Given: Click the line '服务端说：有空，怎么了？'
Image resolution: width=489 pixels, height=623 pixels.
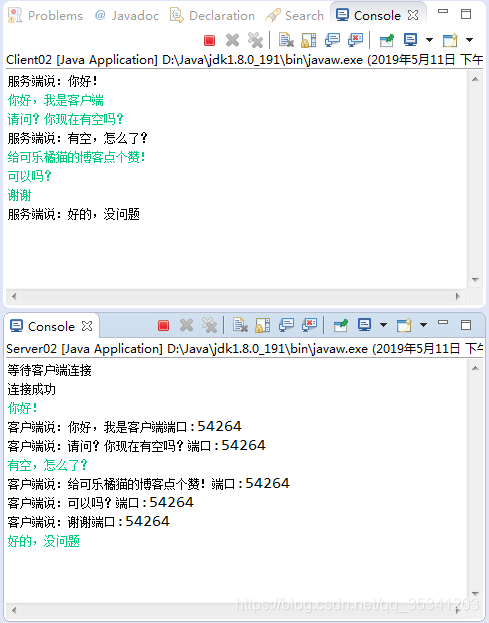Looking at the screenshot, I should [x=77, y=138].
